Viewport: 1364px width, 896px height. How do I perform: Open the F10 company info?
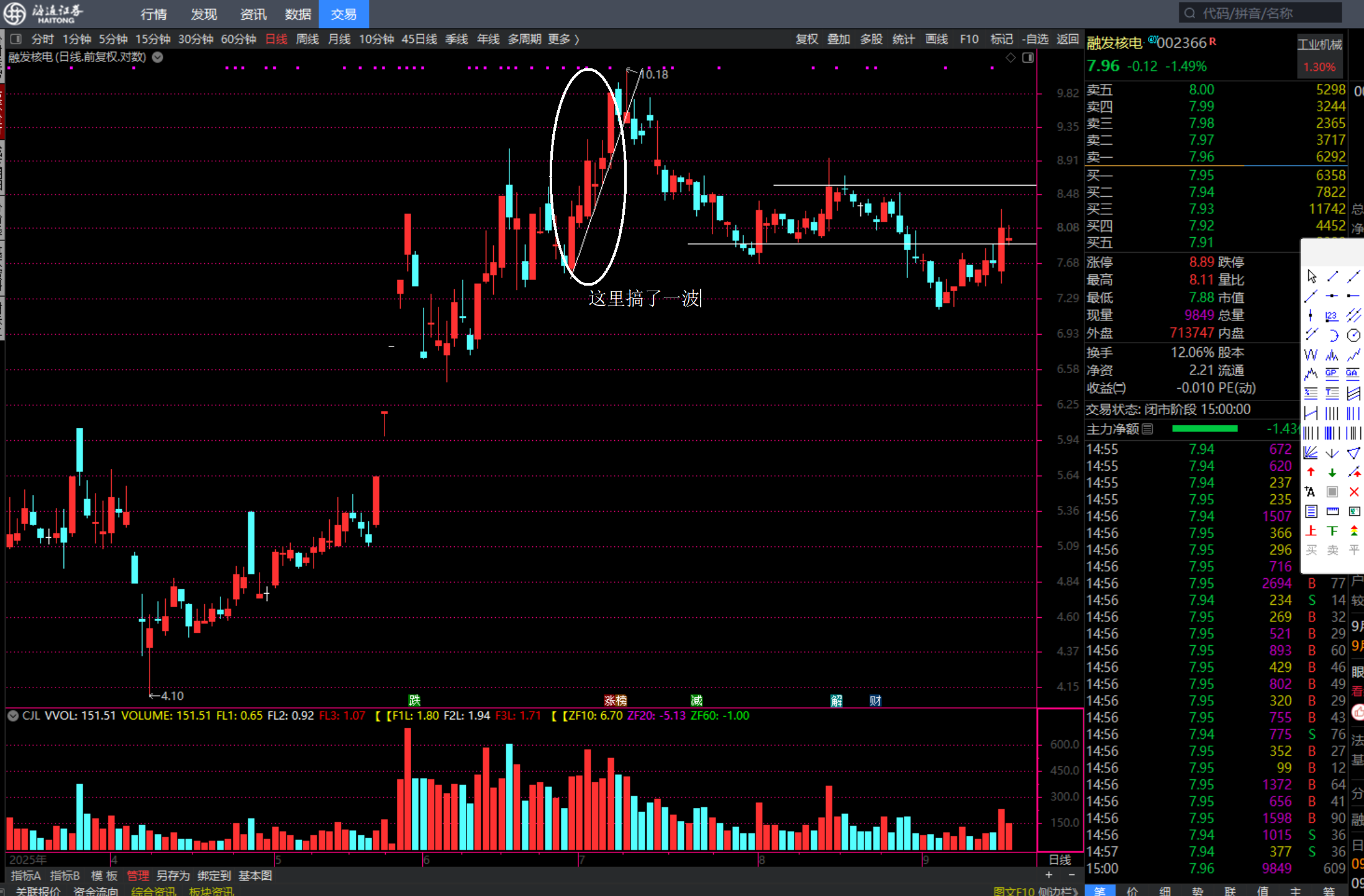[969, 39]
